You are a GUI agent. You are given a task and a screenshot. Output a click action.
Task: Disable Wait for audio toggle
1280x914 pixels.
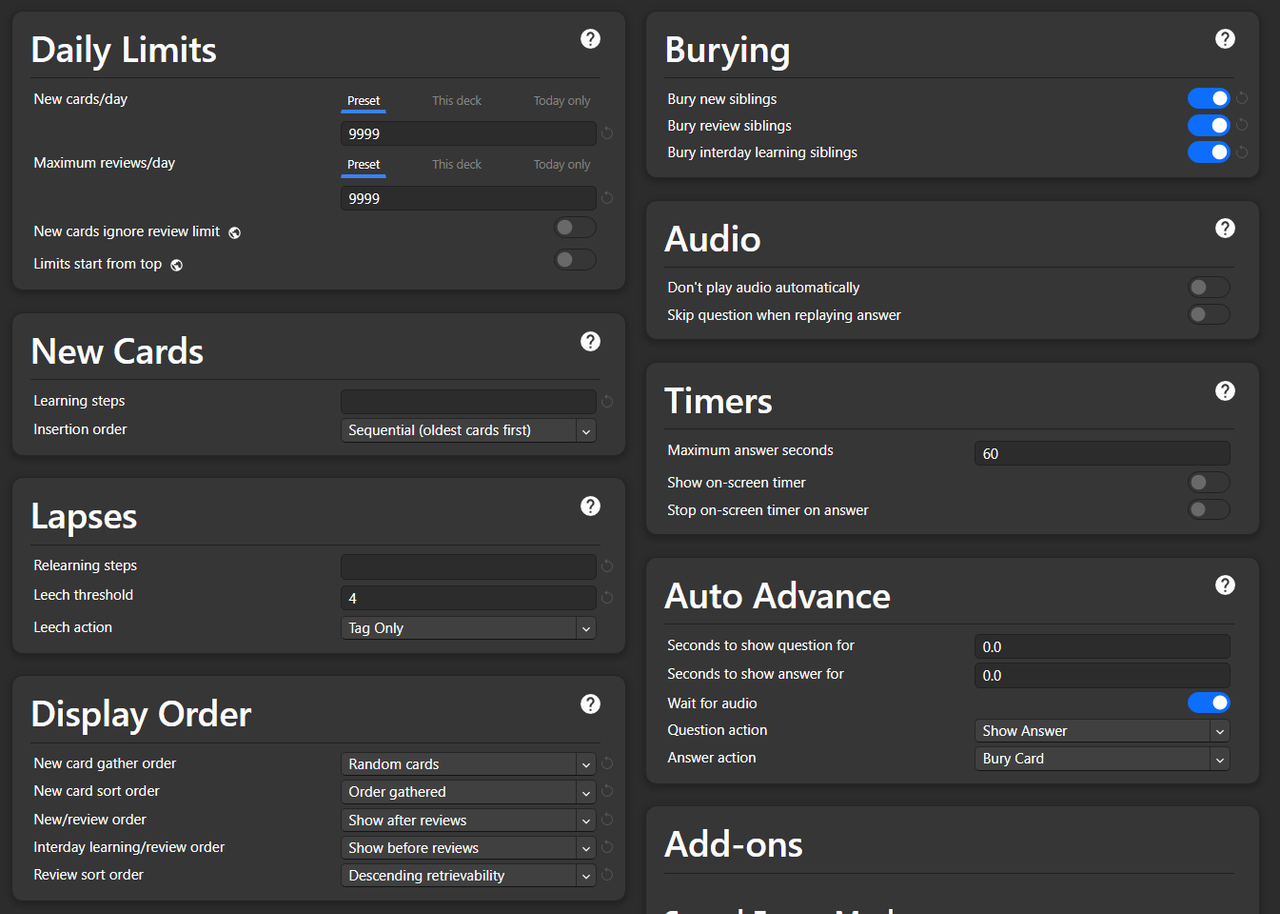tap(1209, 703)
